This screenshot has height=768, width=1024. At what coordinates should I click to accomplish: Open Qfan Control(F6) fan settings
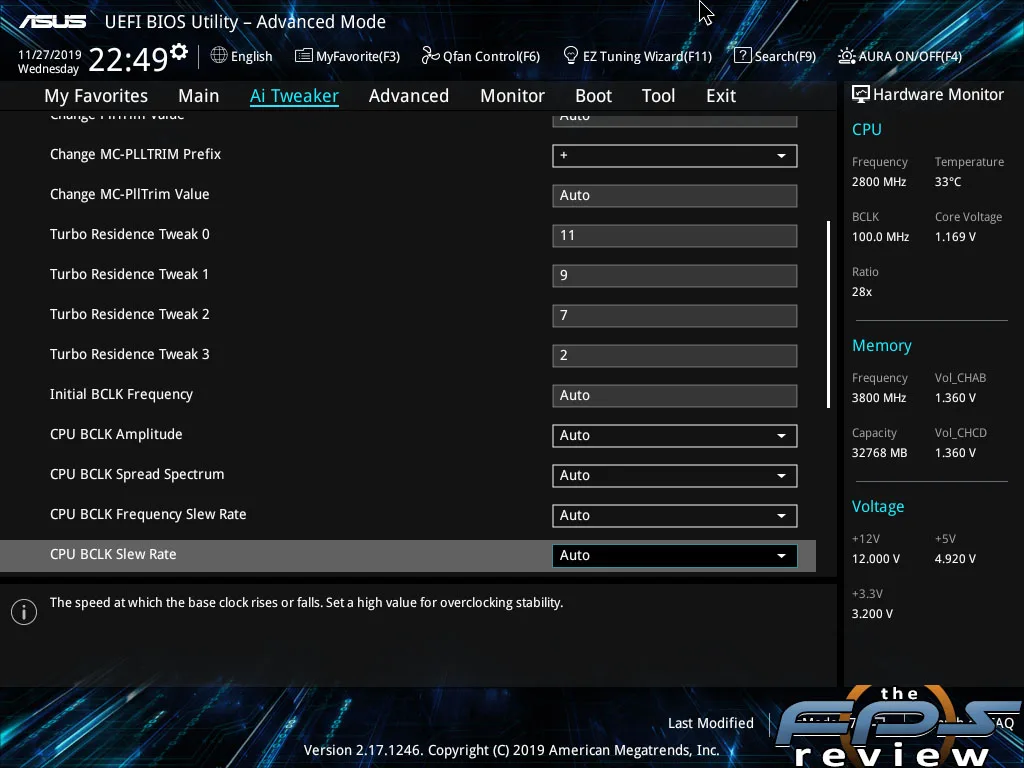(x=480, y=56)
